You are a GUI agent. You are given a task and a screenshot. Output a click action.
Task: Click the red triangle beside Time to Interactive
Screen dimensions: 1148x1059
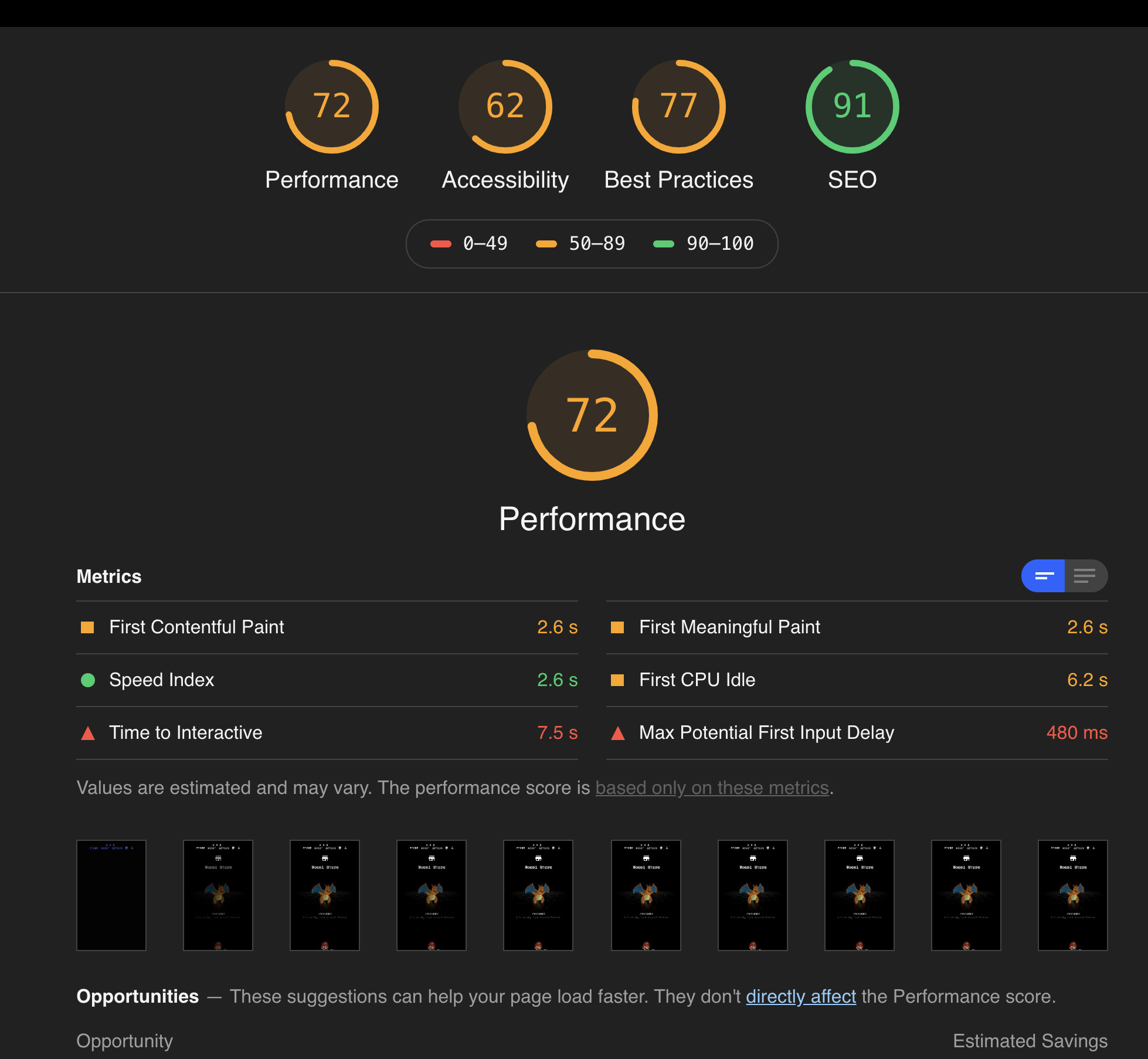click(x=88, y=732)
